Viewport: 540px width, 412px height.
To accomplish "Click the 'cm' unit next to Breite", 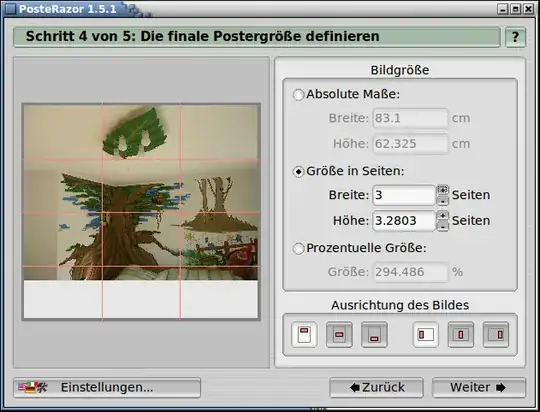I will [x=461, y=118].
